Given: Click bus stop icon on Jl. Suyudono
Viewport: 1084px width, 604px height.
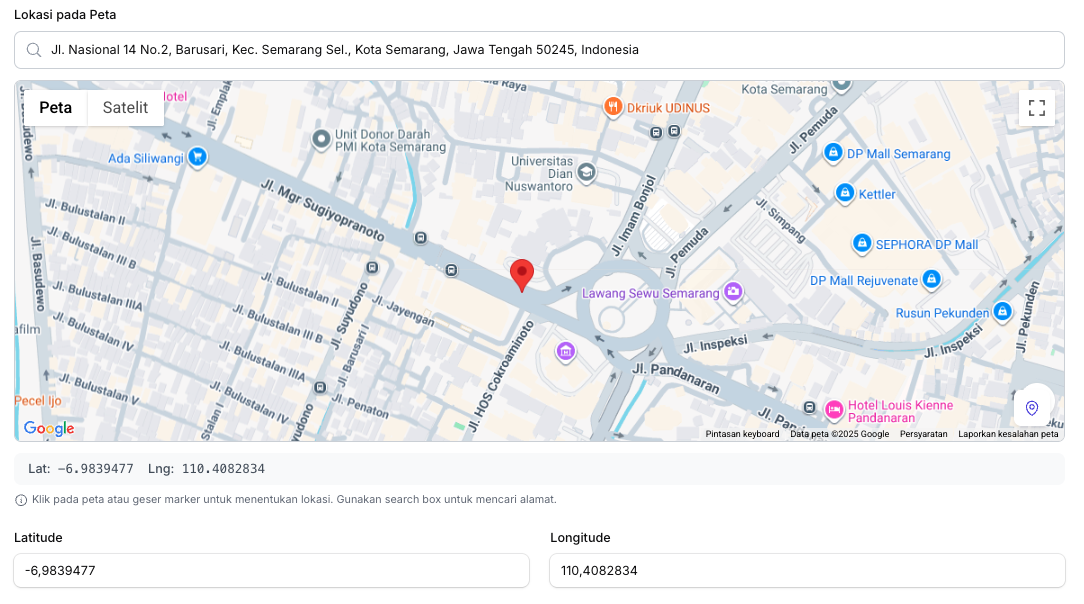Looking at the screenshot, I should (x=373, y=267).
